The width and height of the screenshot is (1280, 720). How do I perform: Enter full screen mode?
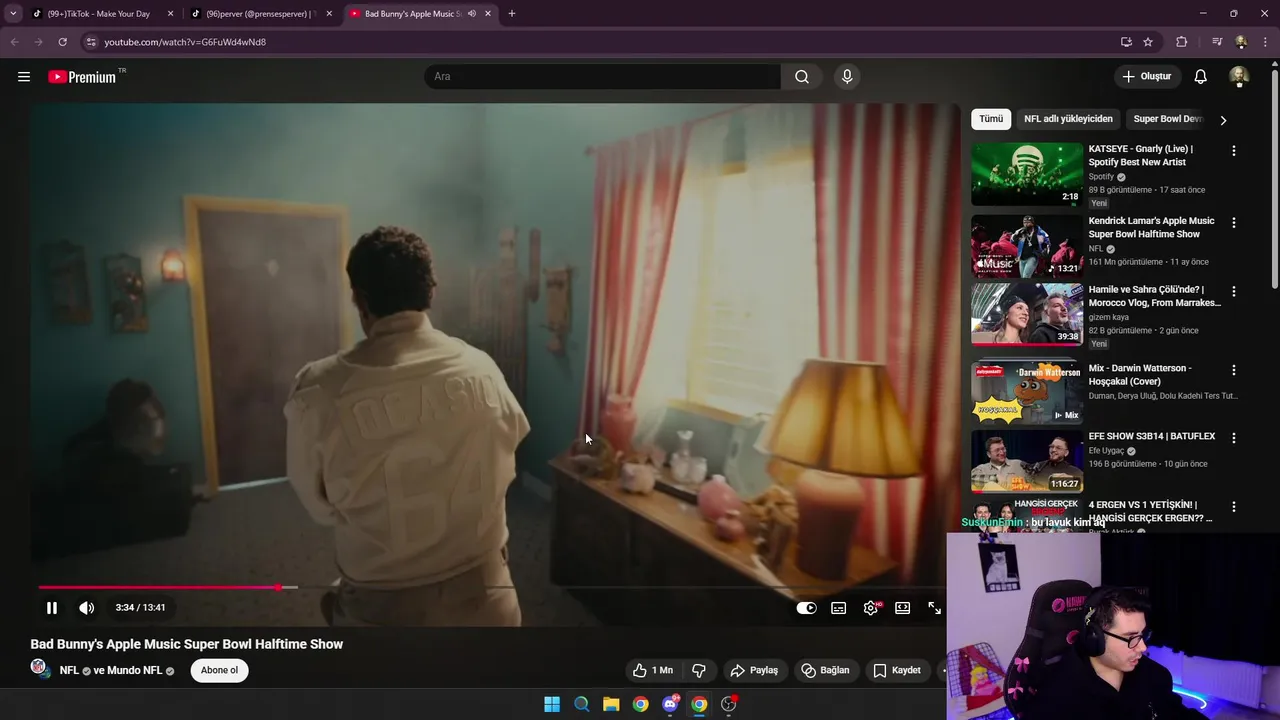click(x=935, y=608)
